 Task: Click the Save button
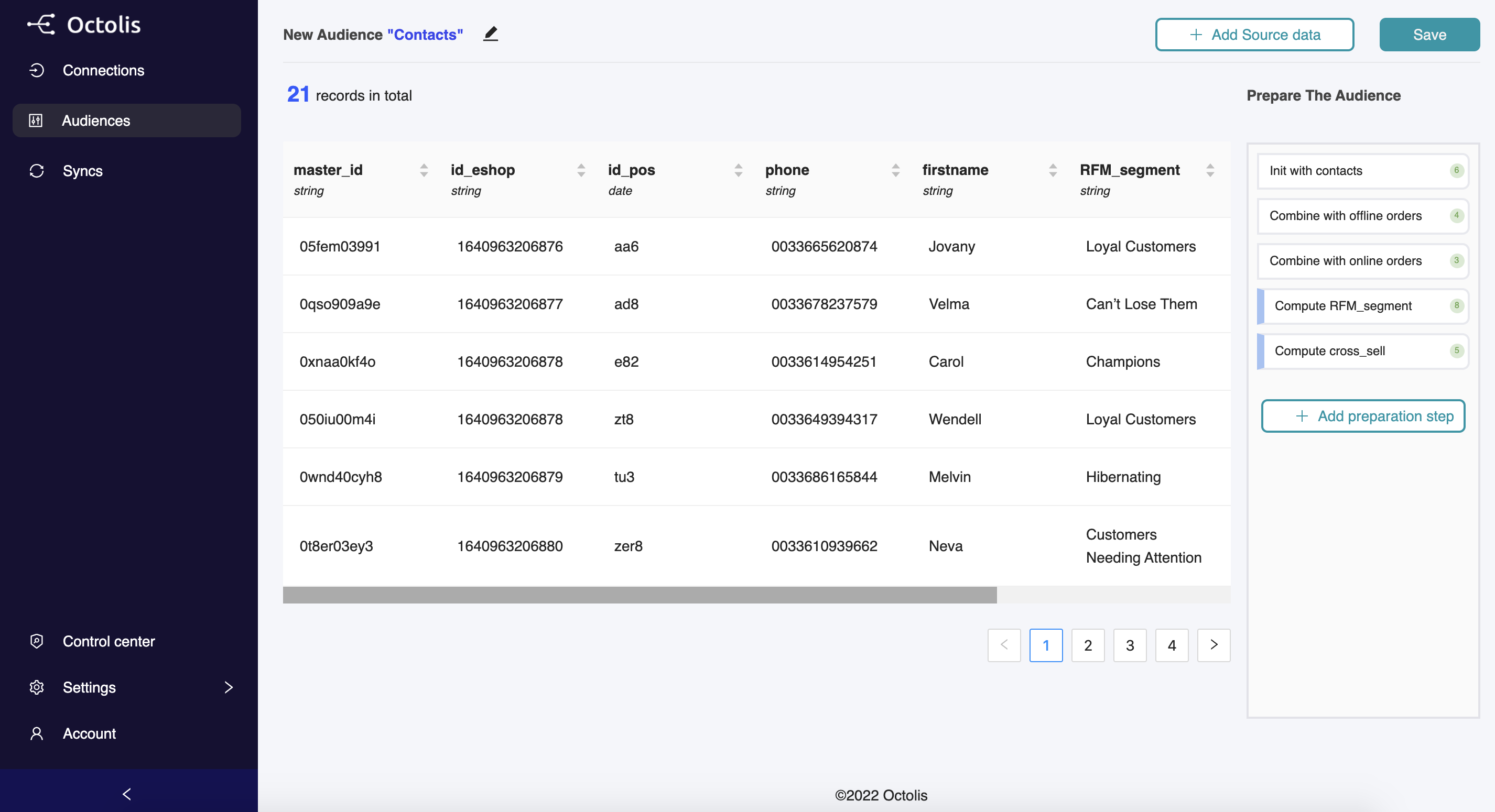coord(1429,34)
